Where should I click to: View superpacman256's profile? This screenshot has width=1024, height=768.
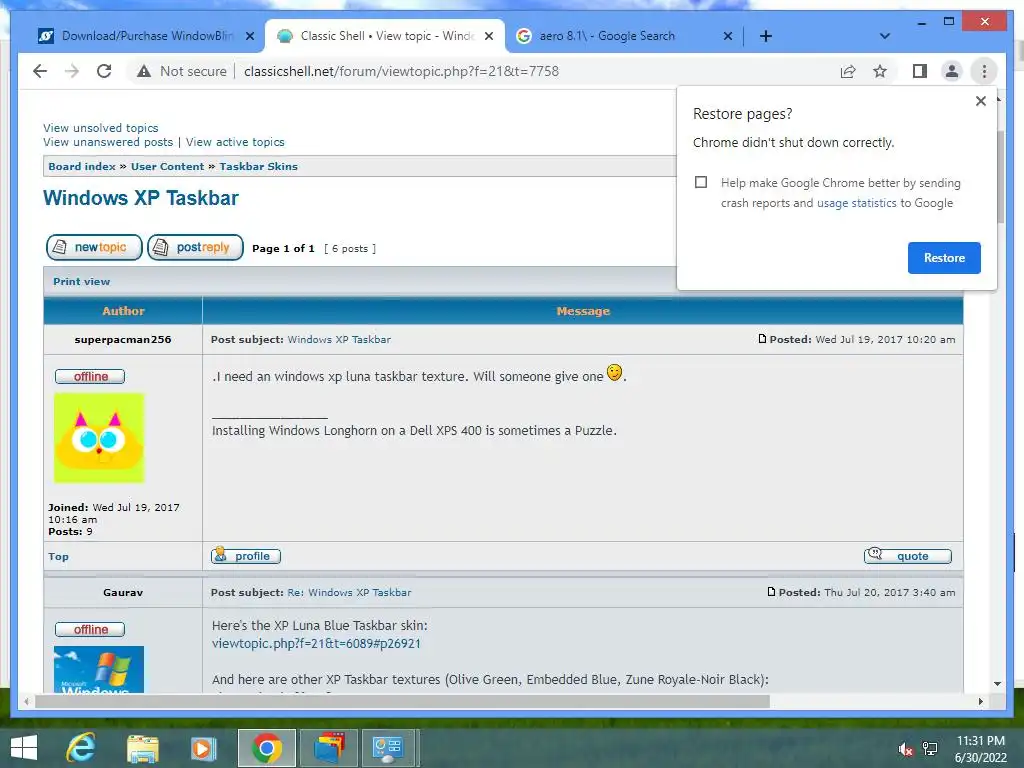(246, 556)
